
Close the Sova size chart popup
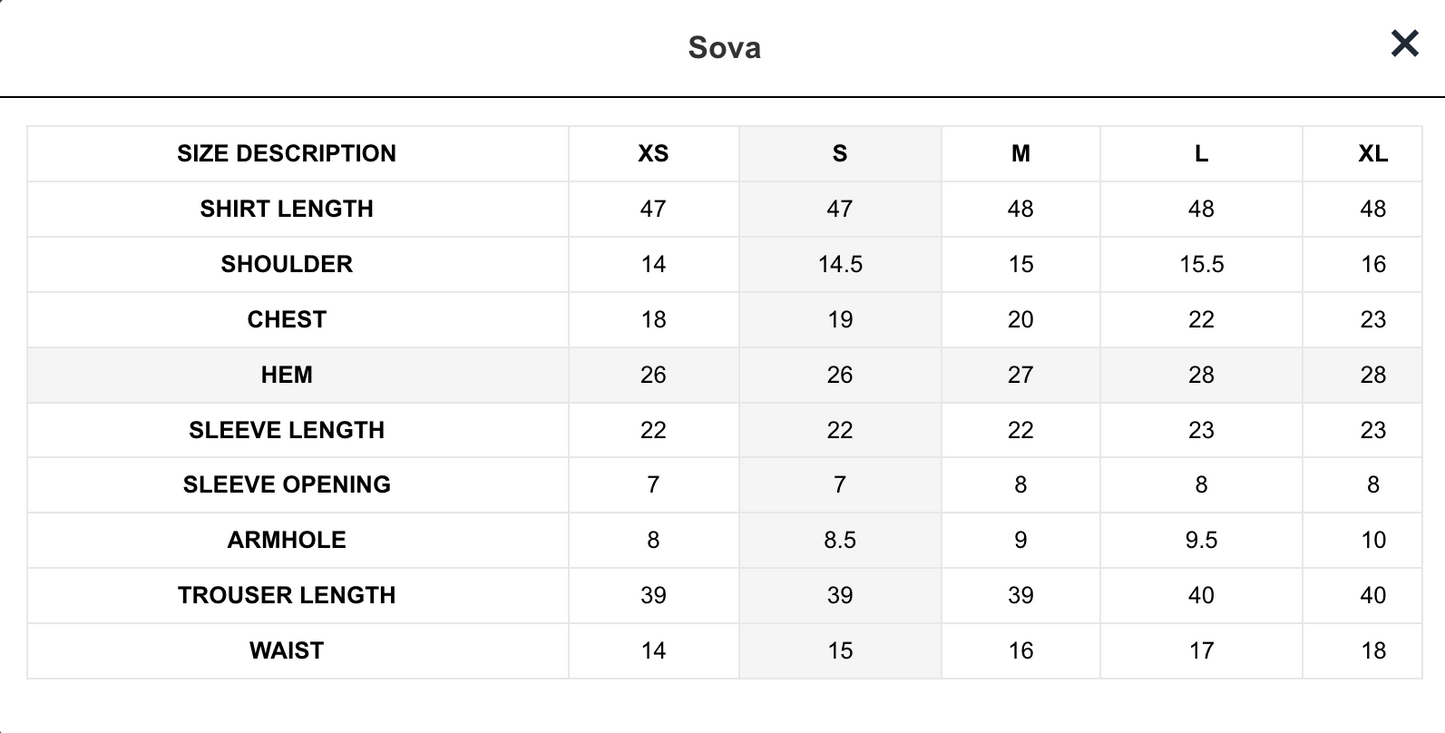(1404, 44)
